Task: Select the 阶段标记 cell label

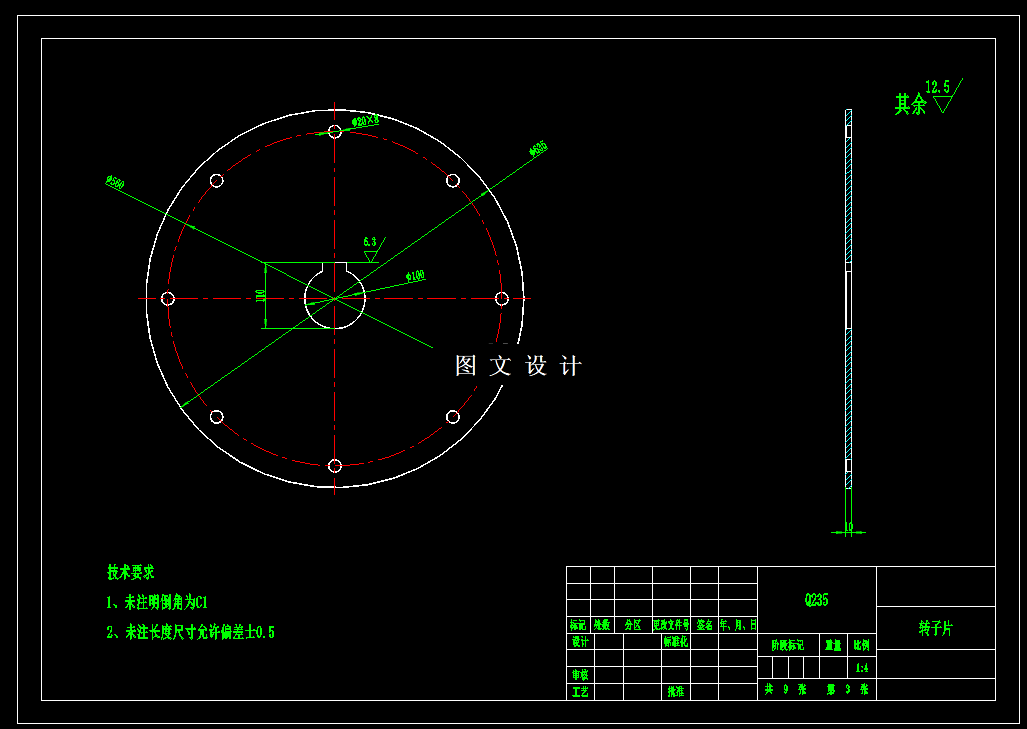Action: point(788,645)
